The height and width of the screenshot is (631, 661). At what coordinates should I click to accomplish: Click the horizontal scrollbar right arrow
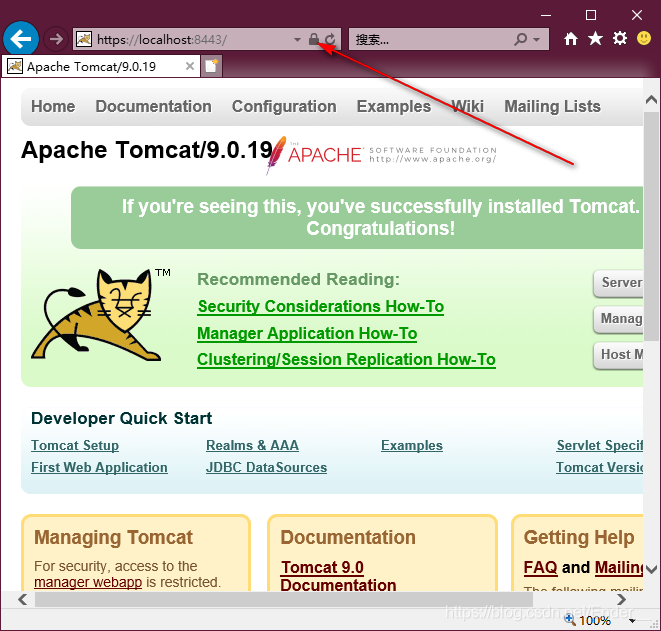click(x=621, y=599)
